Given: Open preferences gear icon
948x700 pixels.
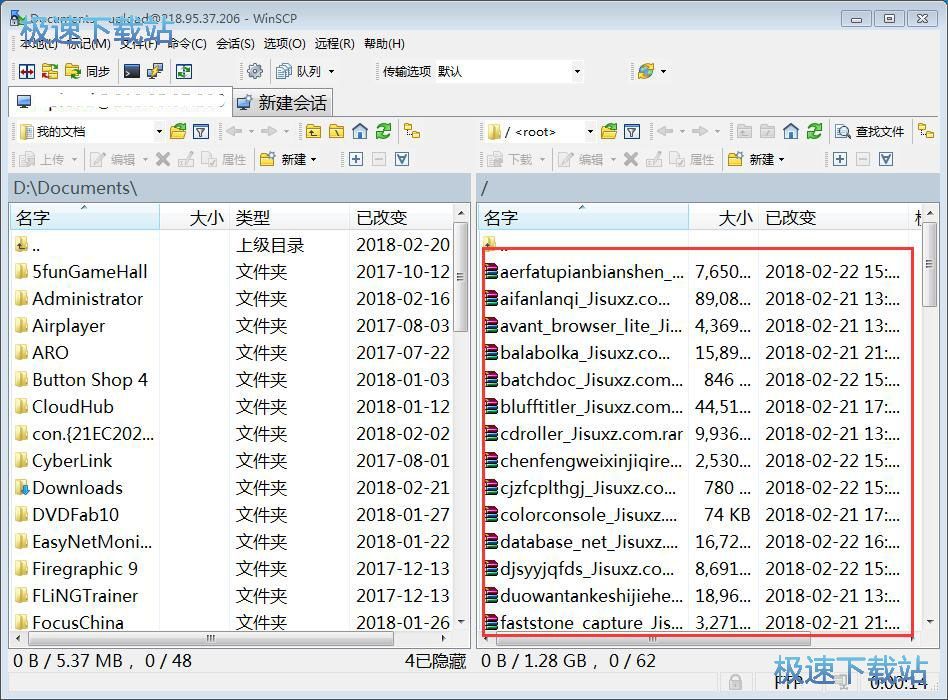Looking at the screenshot, I should click(x=255, y=71).
